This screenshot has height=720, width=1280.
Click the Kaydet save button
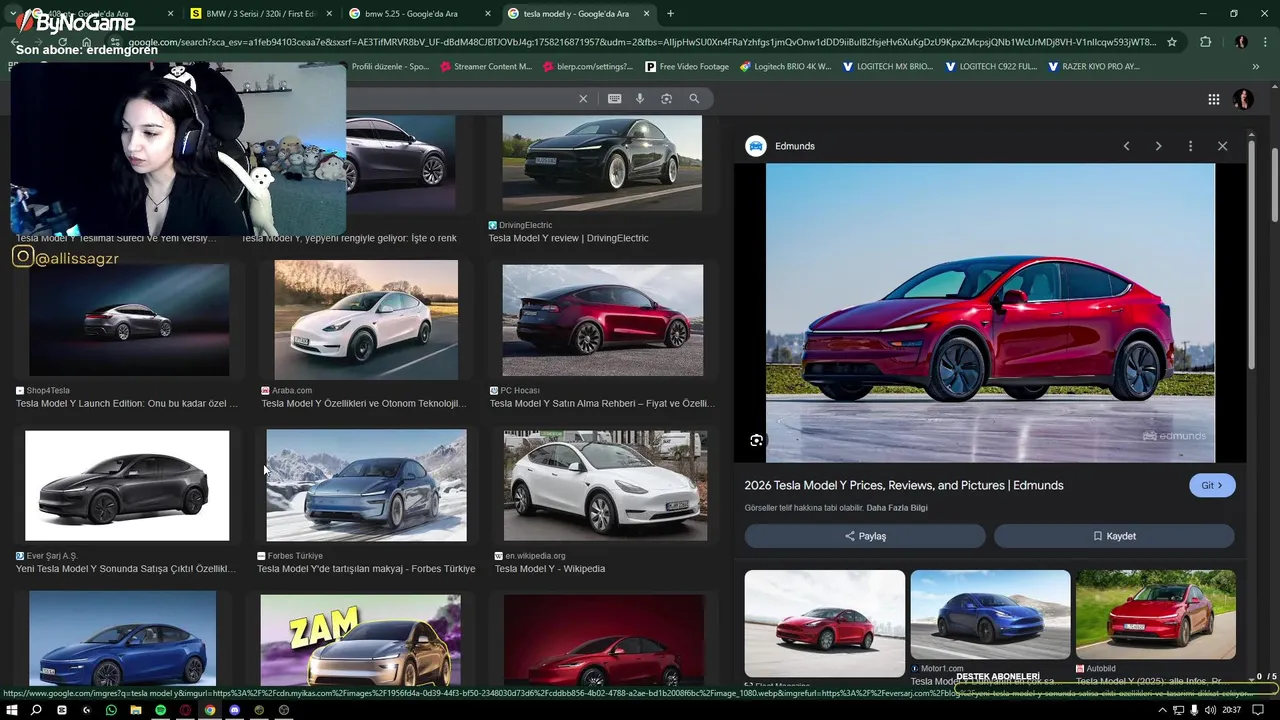pyautogui.click(x=1114, y=536)
